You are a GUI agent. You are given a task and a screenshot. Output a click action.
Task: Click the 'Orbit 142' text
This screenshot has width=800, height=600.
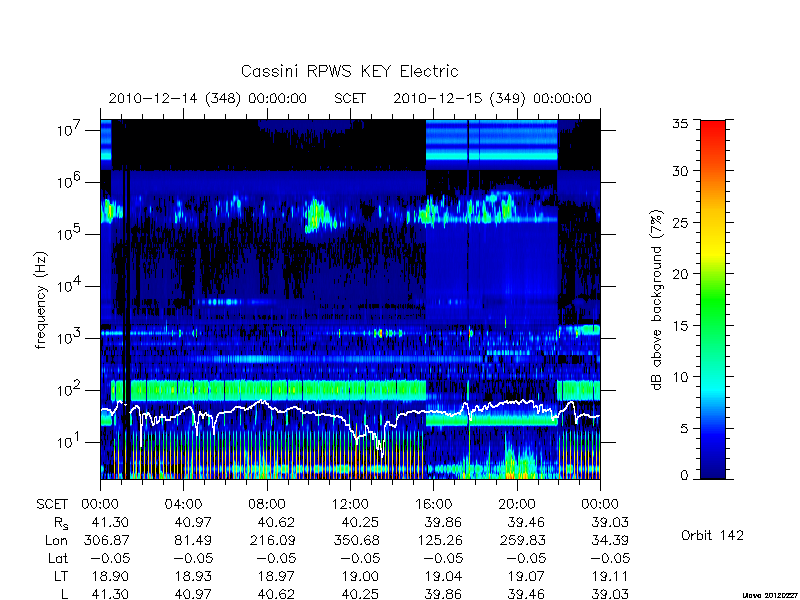(712, 535)
